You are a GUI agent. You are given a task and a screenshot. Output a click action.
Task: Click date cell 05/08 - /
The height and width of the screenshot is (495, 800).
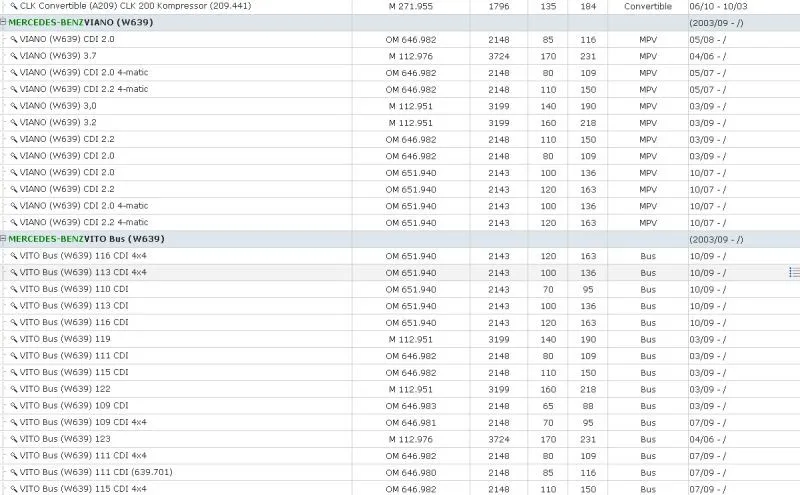(x=708, y=40)
